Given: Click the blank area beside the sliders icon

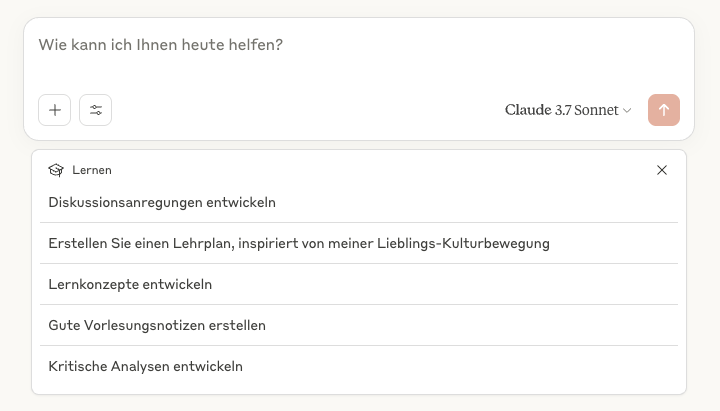Looking at the screenshot, I should [x=300, y=110].
